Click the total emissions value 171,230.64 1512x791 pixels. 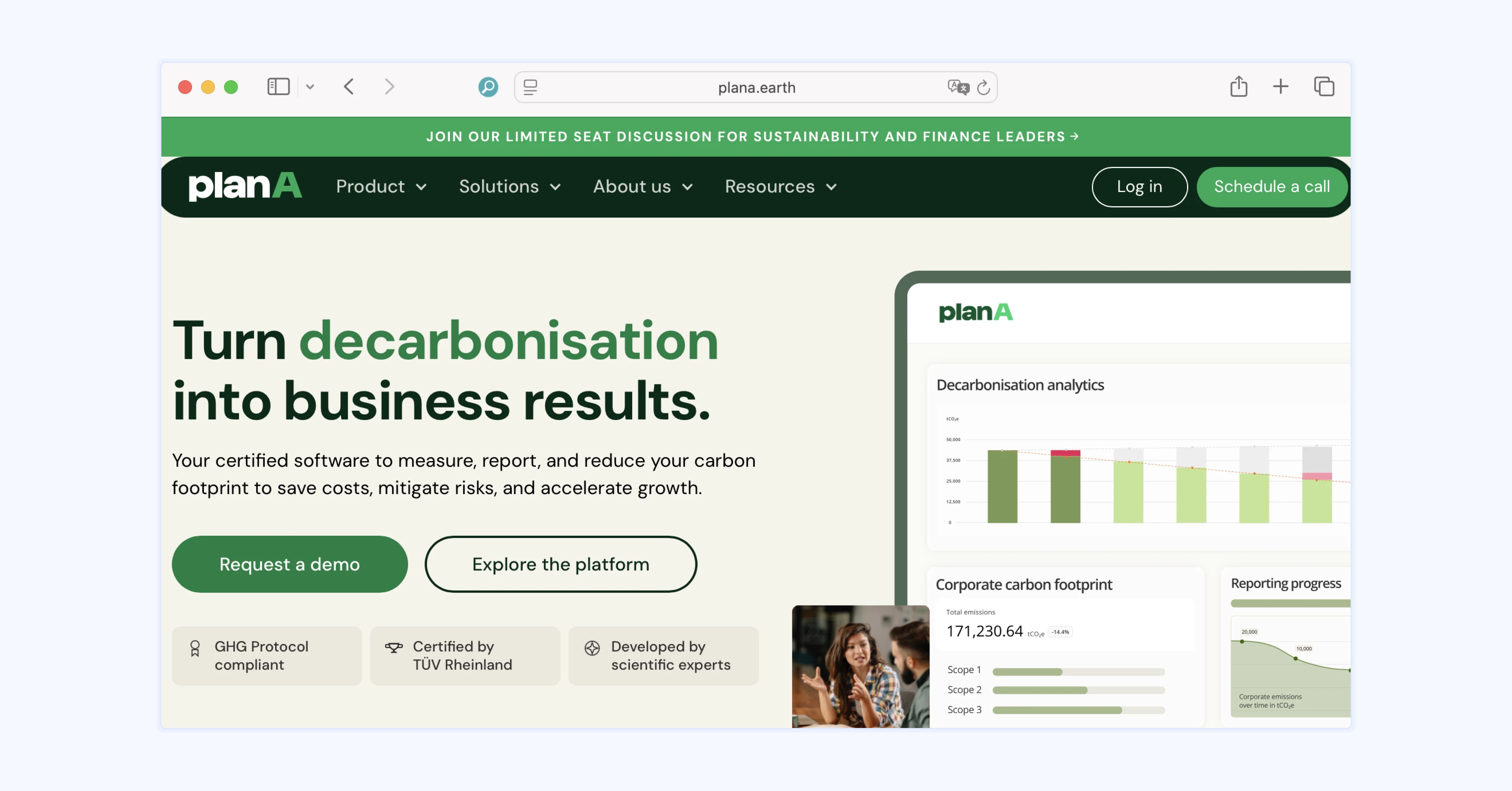[x=984, y=631]
